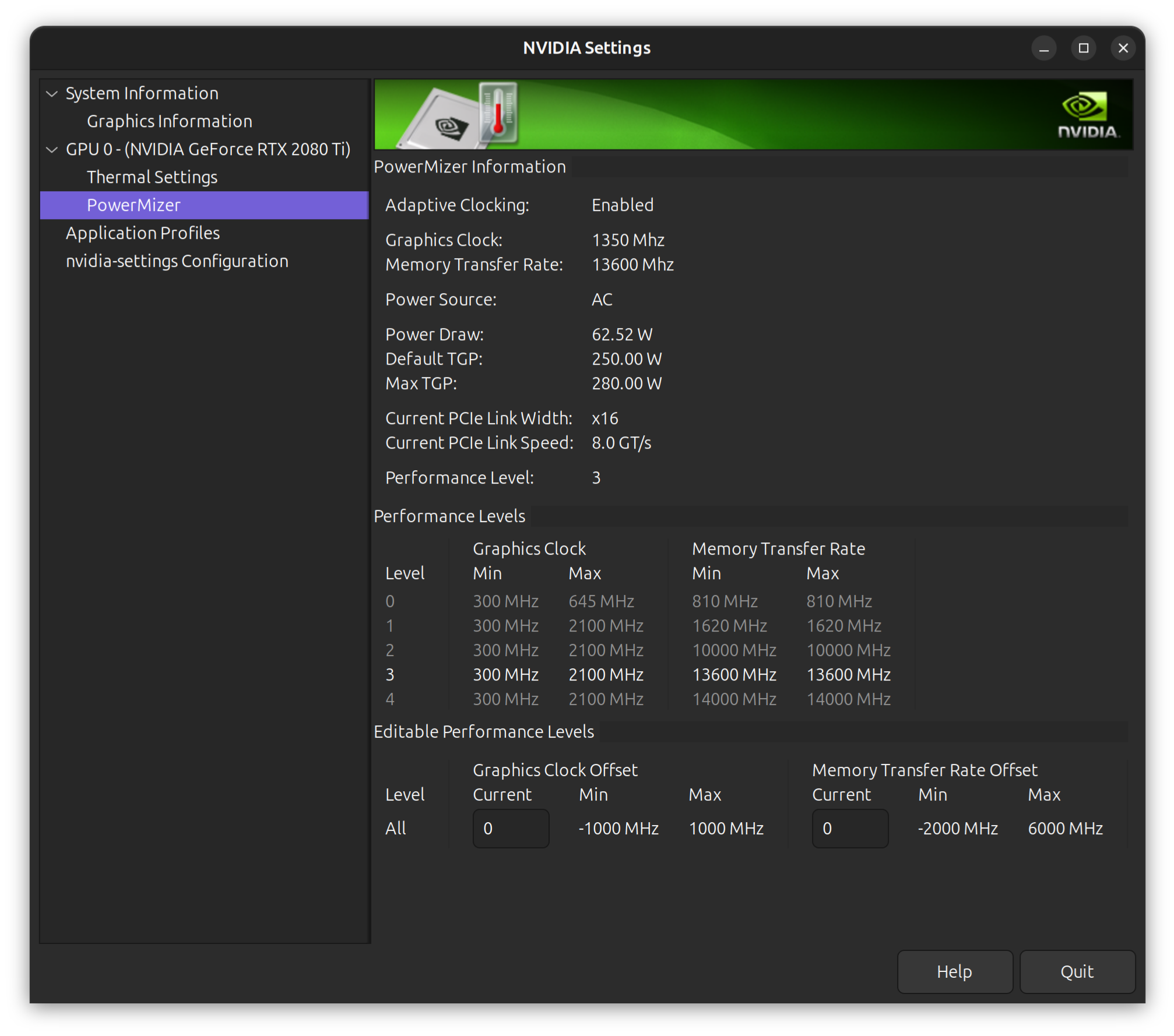Image resolution: width=1174 pixels, height=1036 pixels.
Task: Click the NVIDIA Settings title bar
Action: pos(586,48)
